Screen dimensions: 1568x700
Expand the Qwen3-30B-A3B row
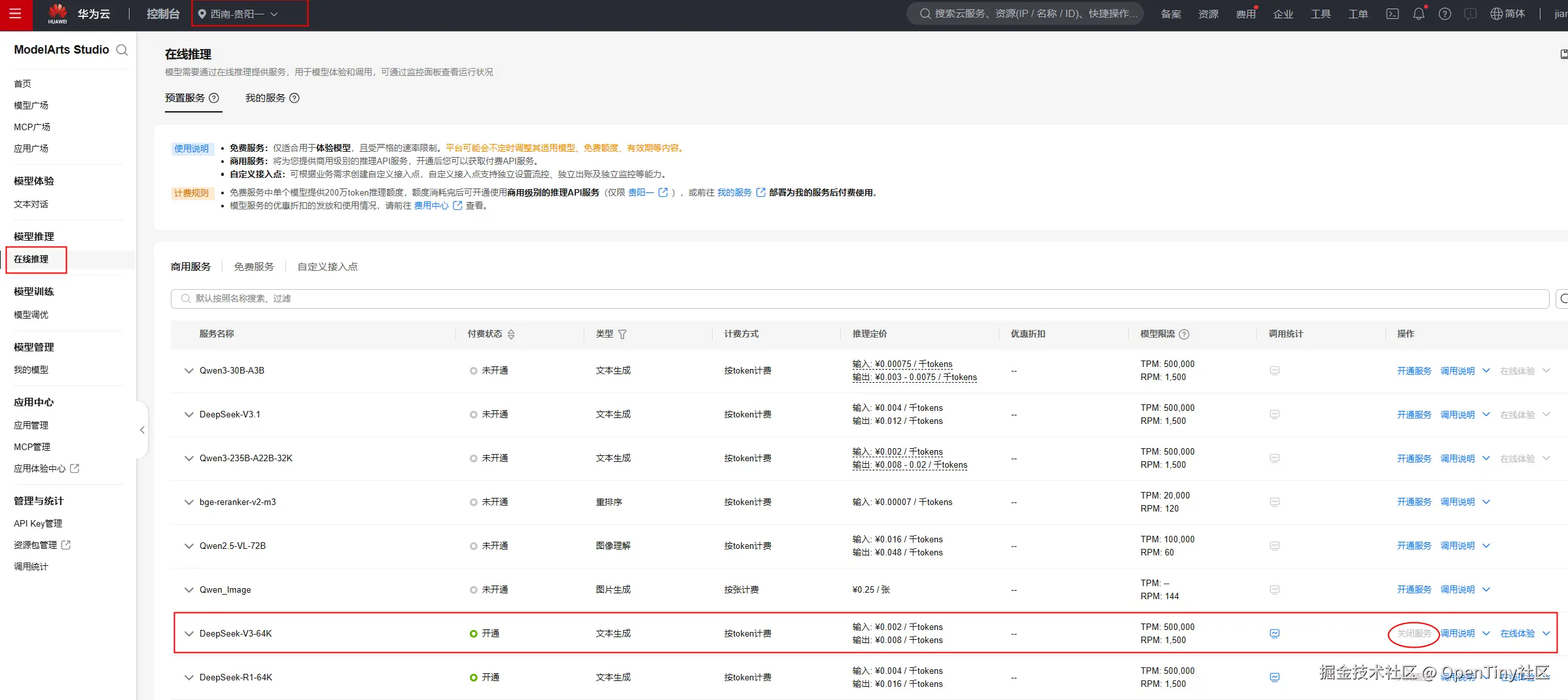189,371
